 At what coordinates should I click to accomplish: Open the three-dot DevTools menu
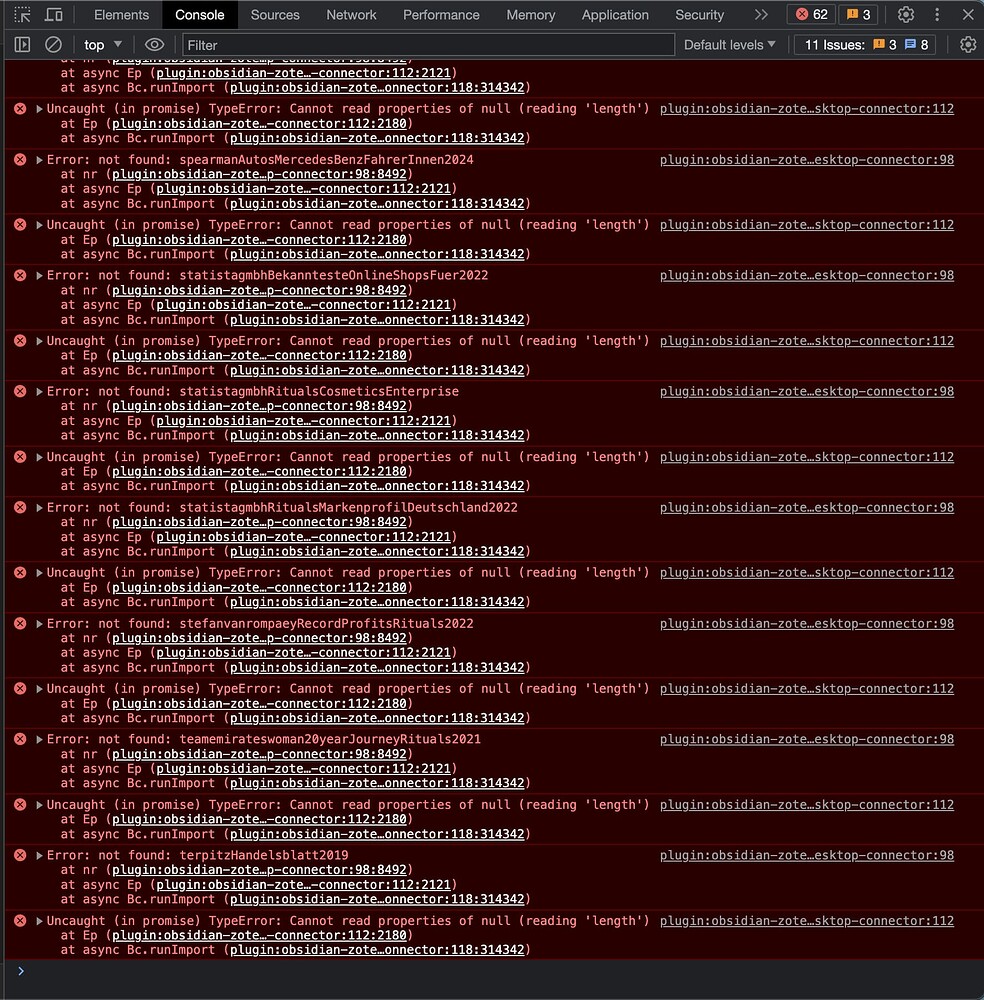coord(937,14)
